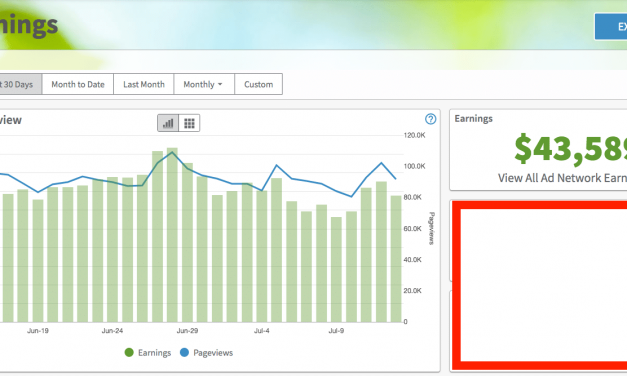Toggle the green Earnings legend marker

pos(129,352)
